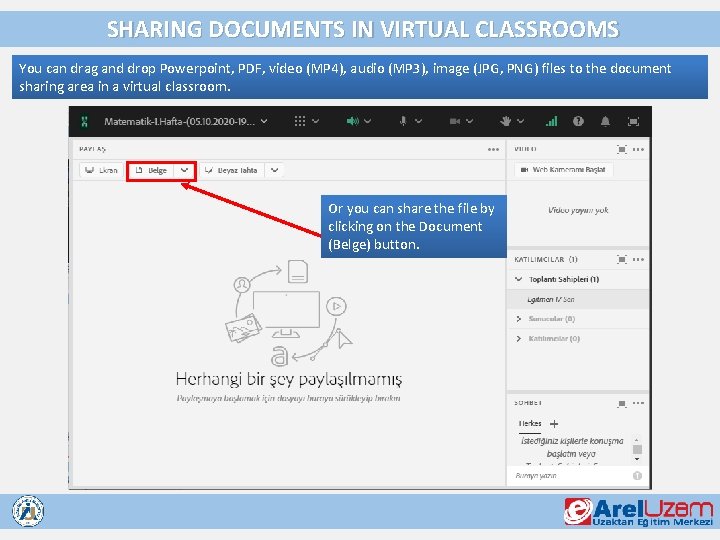Toggle the microphone icon

coord(403,121)
